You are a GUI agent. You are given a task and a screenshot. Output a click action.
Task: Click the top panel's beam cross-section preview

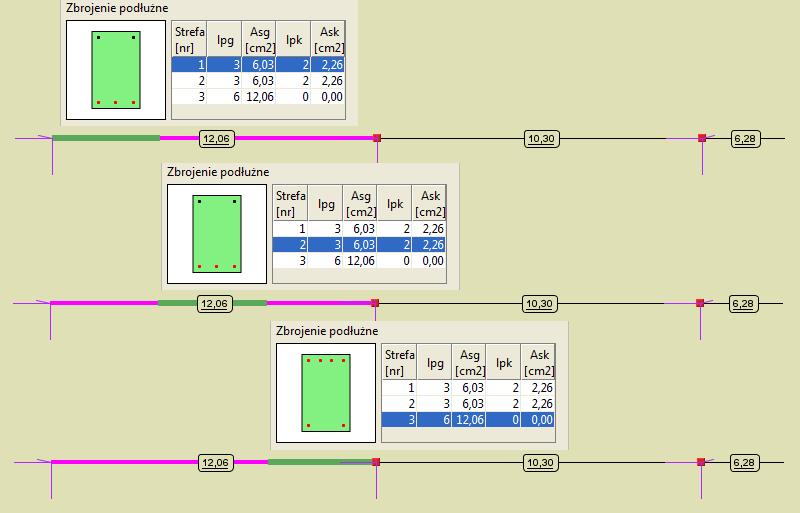click(116, 70)
